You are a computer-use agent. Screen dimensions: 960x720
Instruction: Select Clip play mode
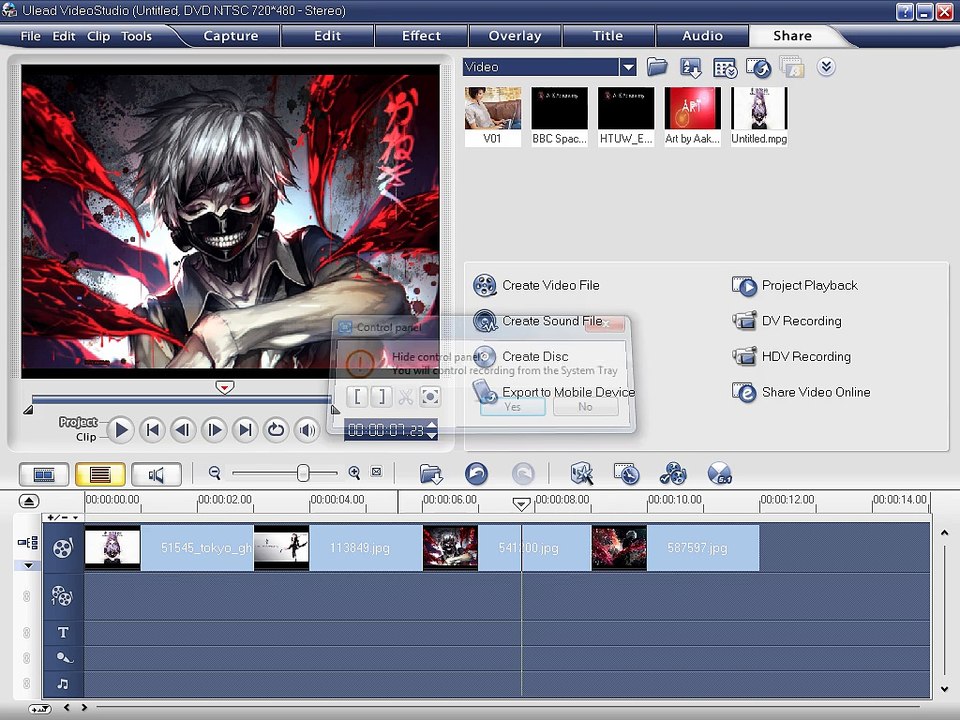click(86, 437)
